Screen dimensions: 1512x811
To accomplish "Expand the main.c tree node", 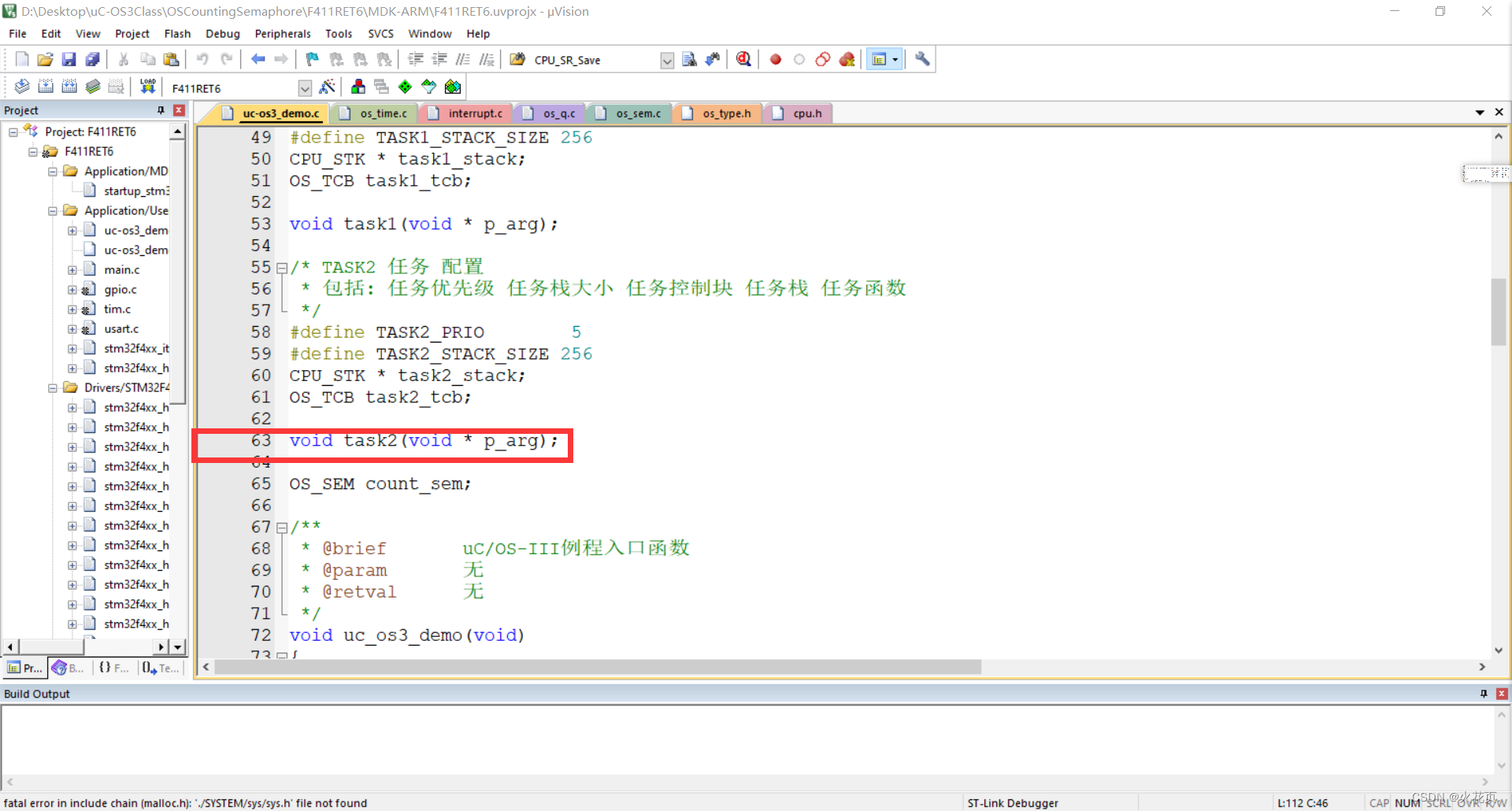I will 72,270.
